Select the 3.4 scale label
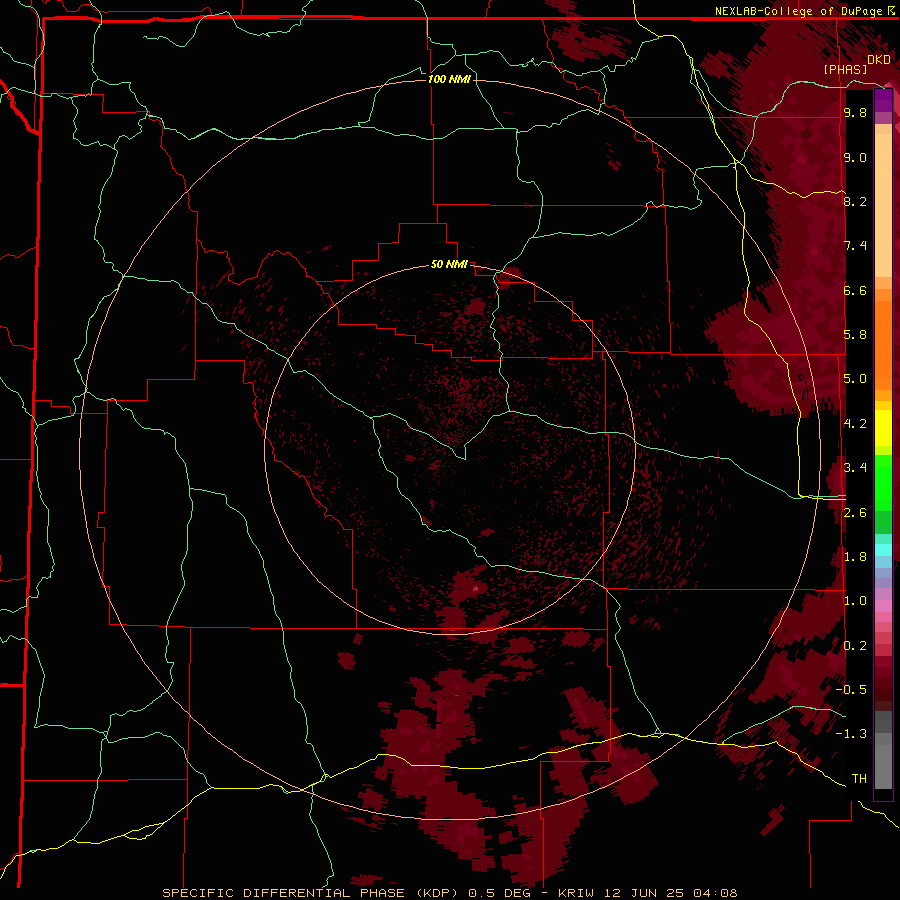This screenshot has height=900, width=900. point(855,468)
